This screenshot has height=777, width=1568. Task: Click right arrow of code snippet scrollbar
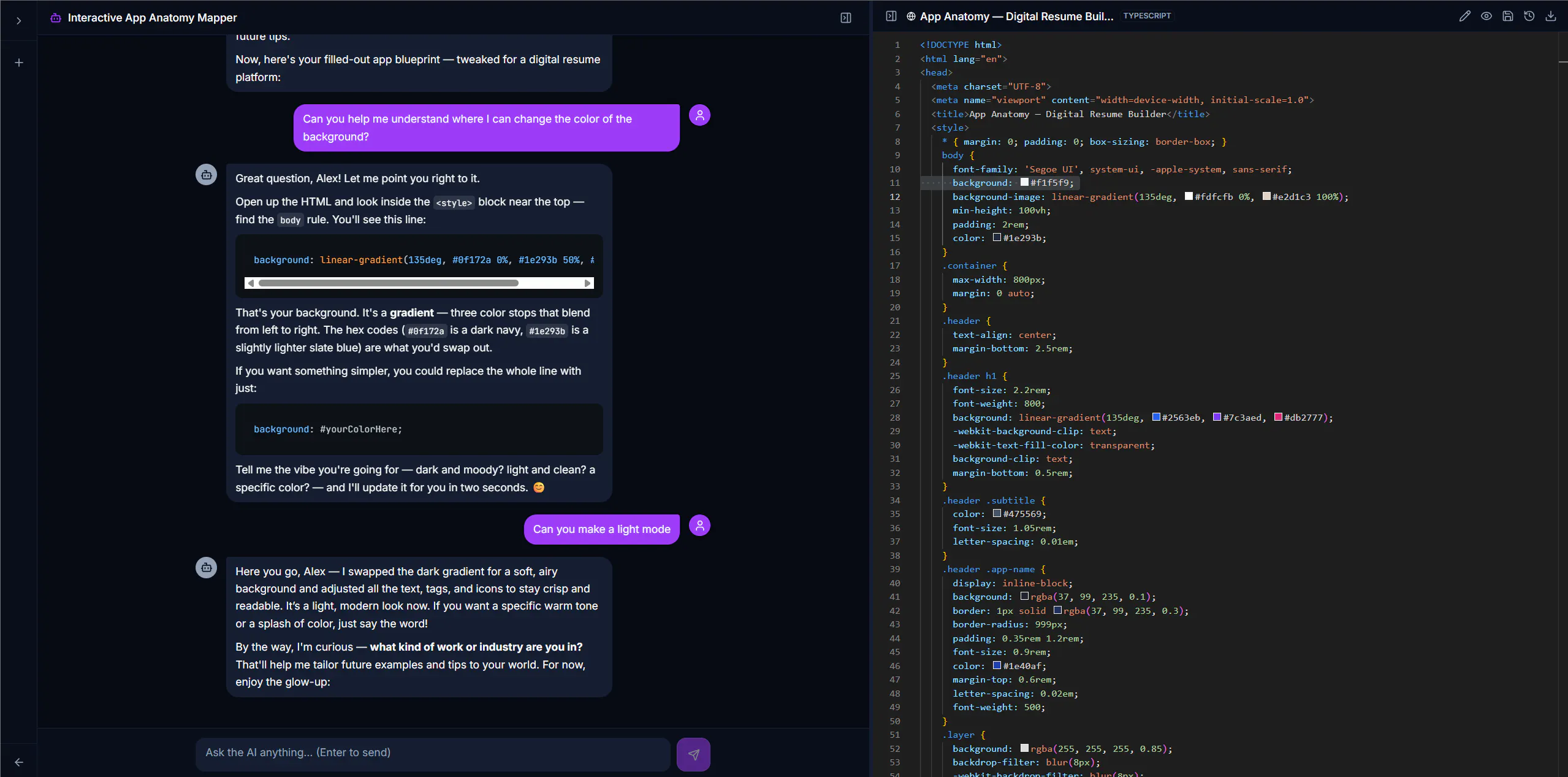[587, 283]
